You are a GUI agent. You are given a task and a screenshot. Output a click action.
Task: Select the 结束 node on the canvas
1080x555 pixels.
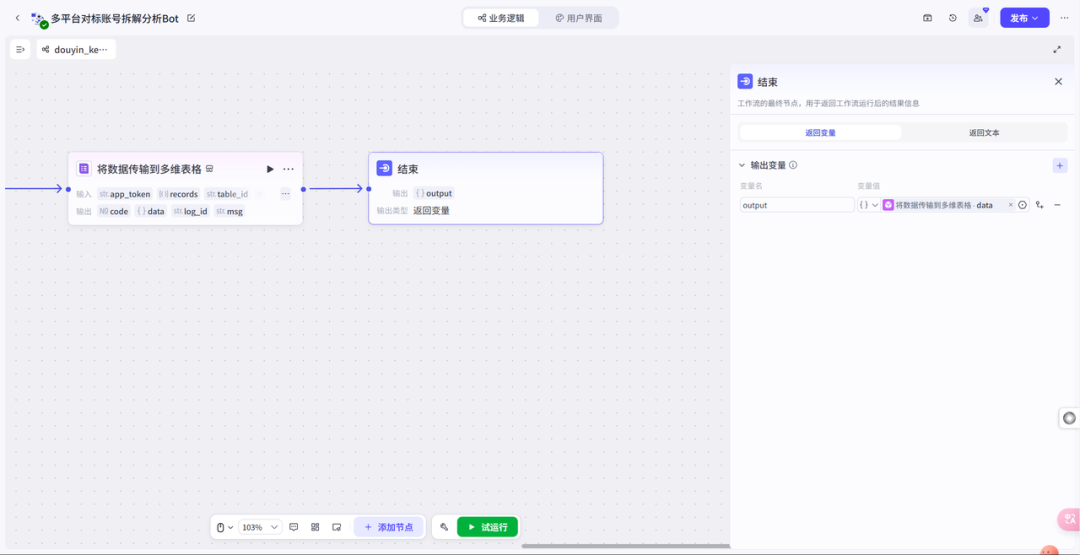click(486, 188)
